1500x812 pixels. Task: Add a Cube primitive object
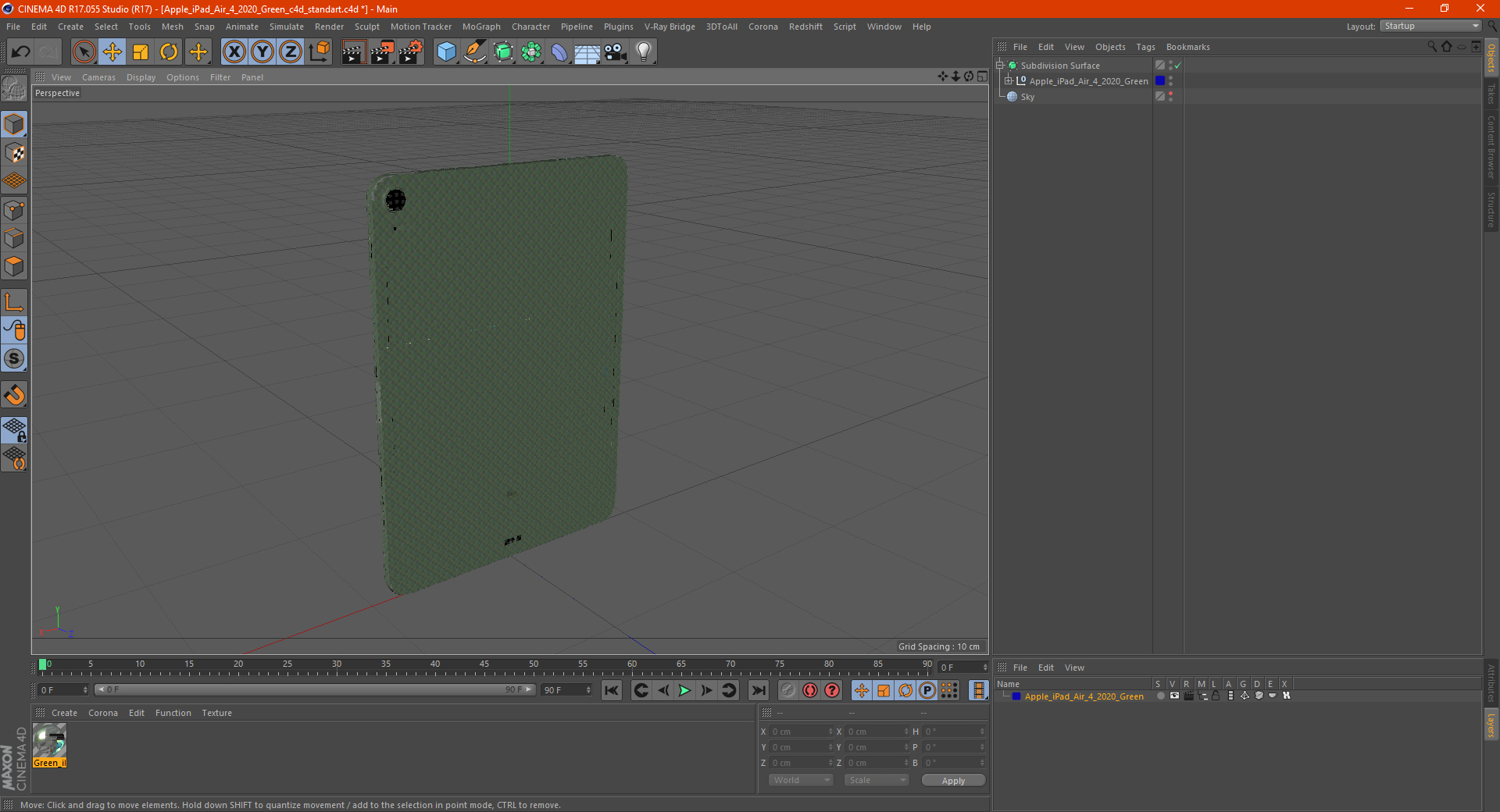tap(446, 52)
